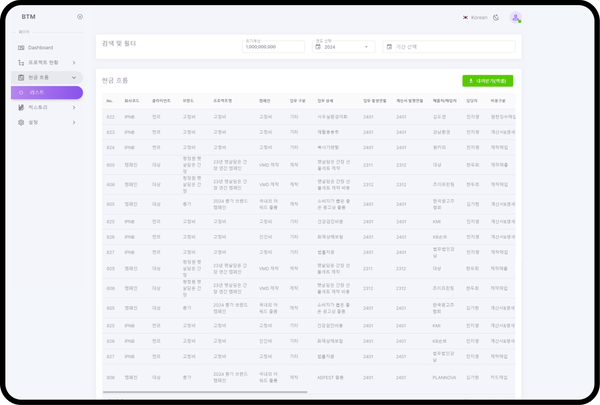Viewport: 600px width, 405px height.
Task: Click the 초기예산 input with 1,000,000,000
Action: (273, 47)
